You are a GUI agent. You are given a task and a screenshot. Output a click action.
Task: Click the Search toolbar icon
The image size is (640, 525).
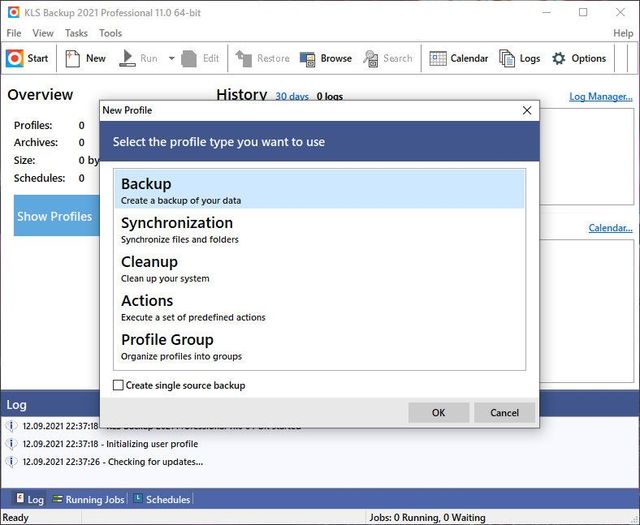coord(371,58)
